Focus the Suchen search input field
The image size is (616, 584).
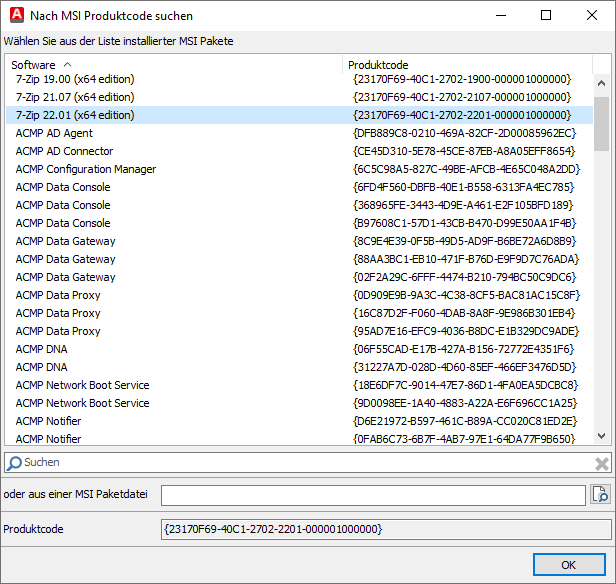point(300,463)
